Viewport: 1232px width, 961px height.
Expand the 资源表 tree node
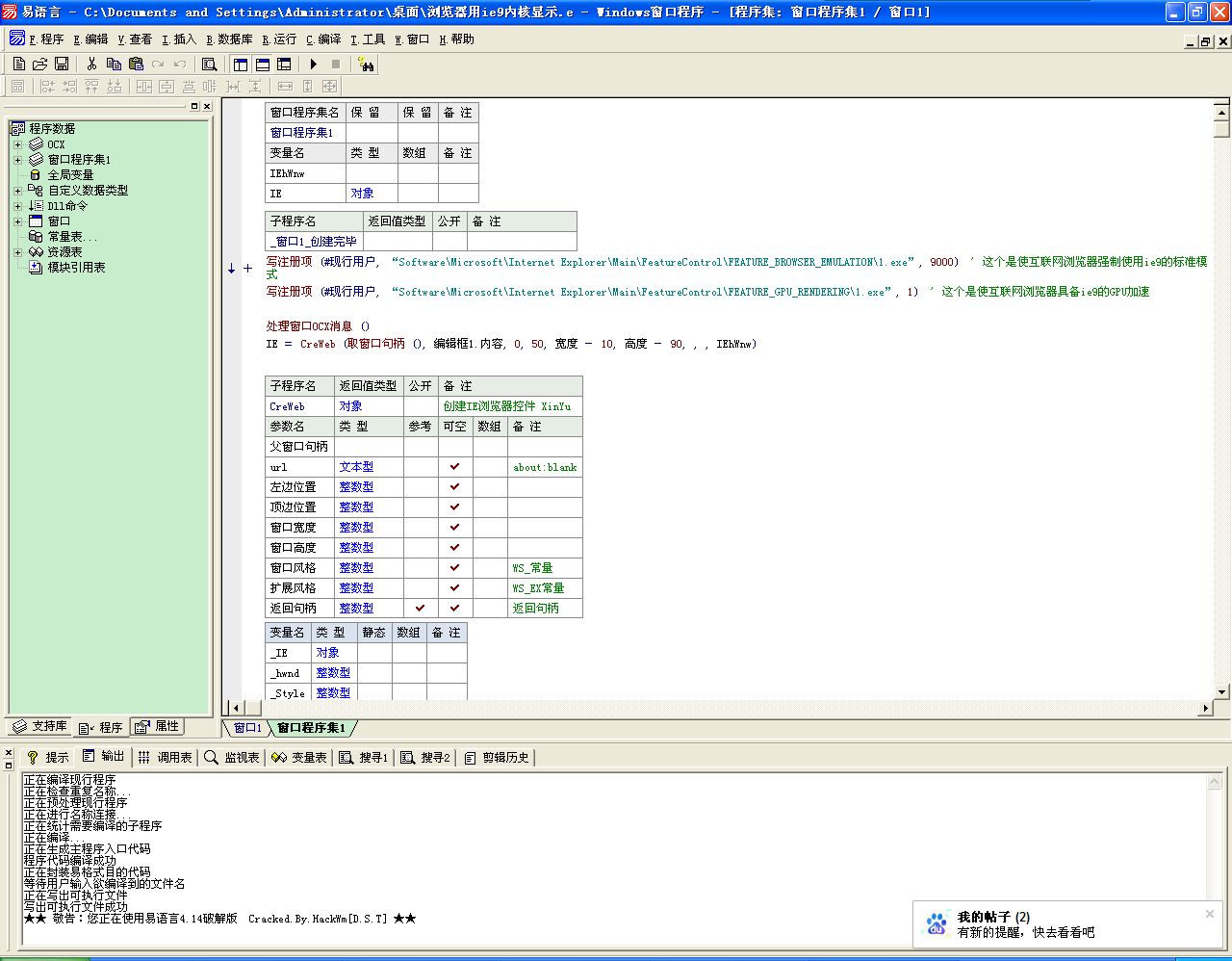pyautogui.click(x=17, y=252)
